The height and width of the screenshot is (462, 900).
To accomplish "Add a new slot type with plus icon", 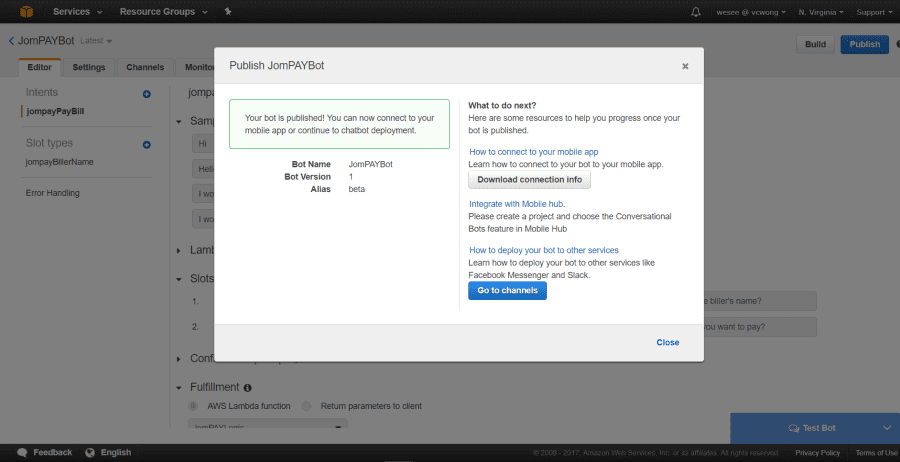I will click(x=146, y=145).
